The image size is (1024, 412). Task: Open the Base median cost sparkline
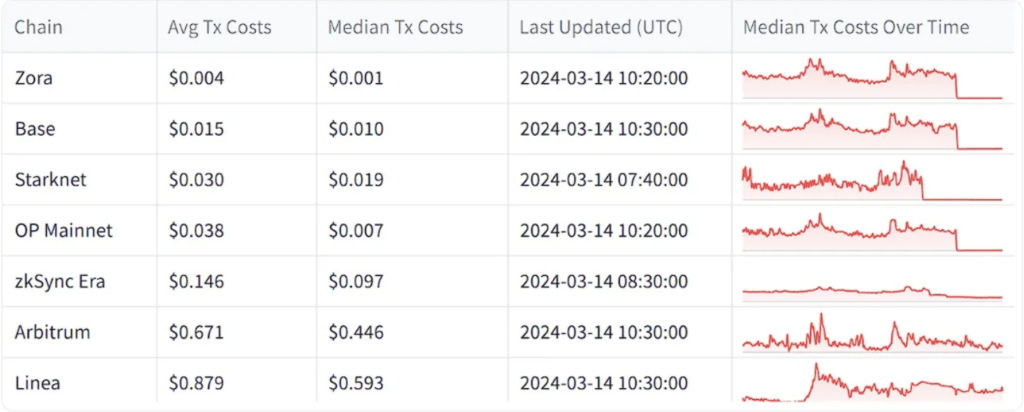tap(872, 129)
